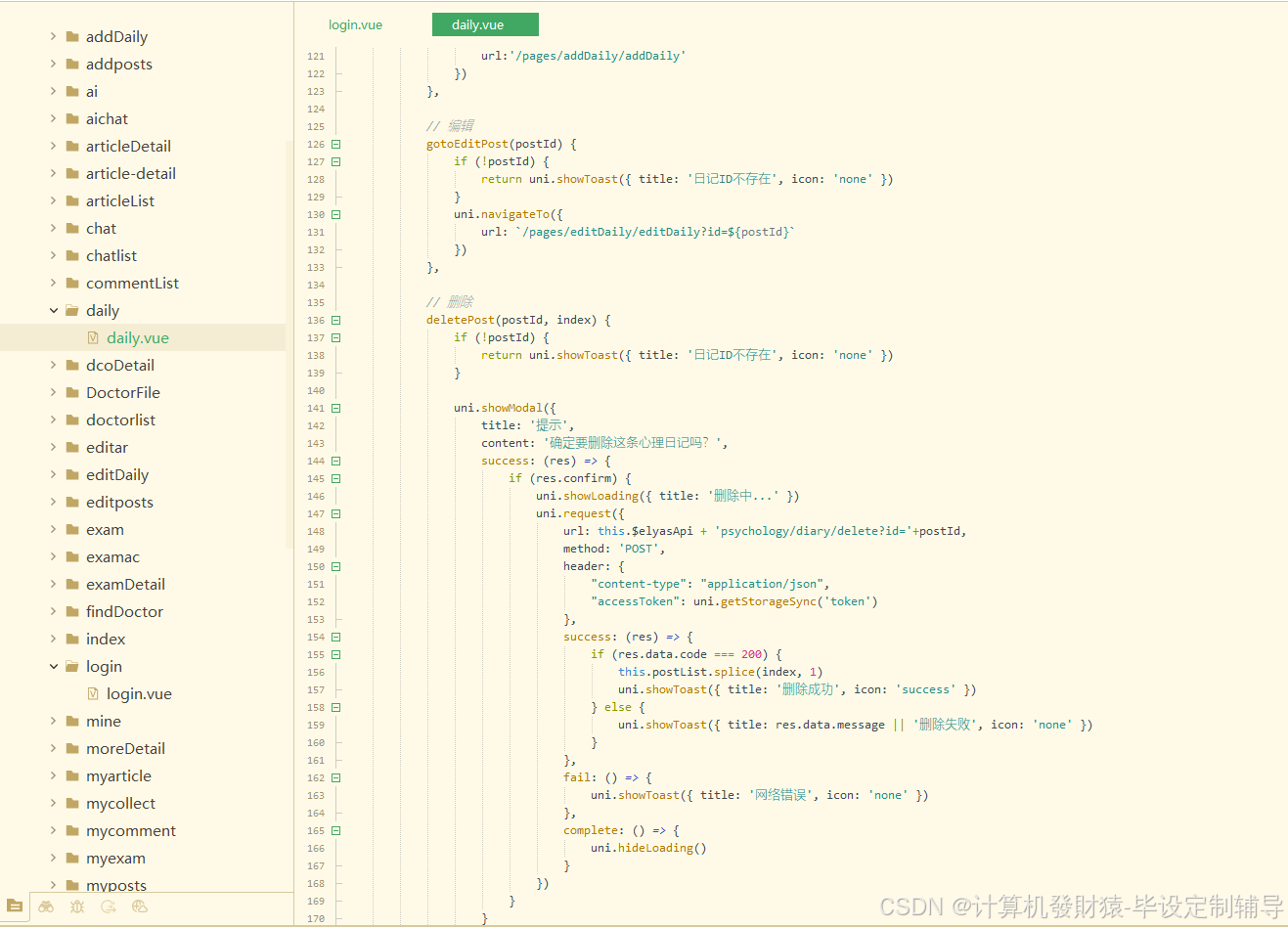Collapse the daily folder chevron
The image size is (1288, 928).
pyautogui.click(x=54, y=310)
